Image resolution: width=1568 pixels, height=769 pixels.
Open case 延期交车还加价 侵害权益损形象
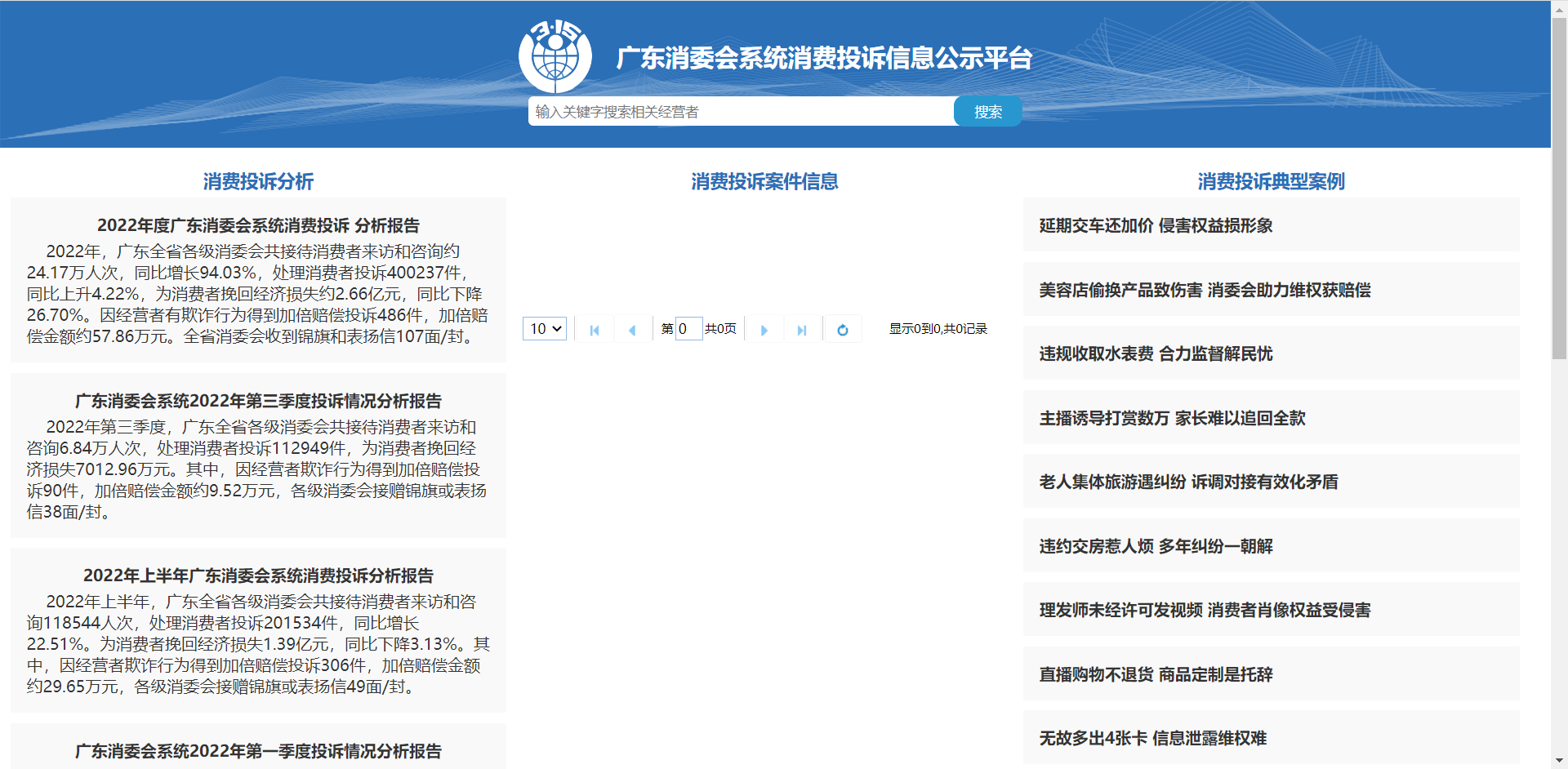(1156, 225)
